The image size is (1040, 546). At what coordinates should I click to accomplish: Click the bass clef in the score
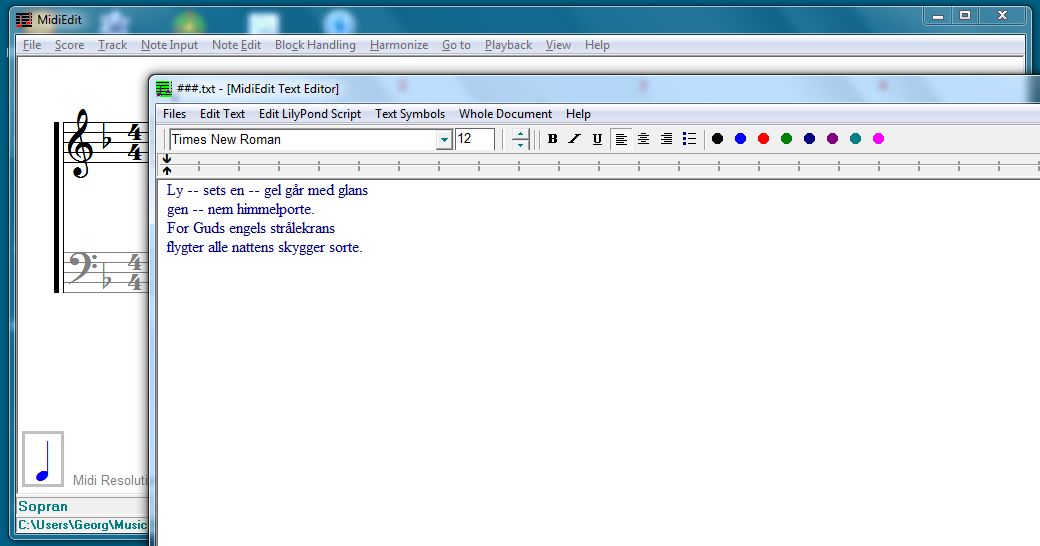[84, 269]
